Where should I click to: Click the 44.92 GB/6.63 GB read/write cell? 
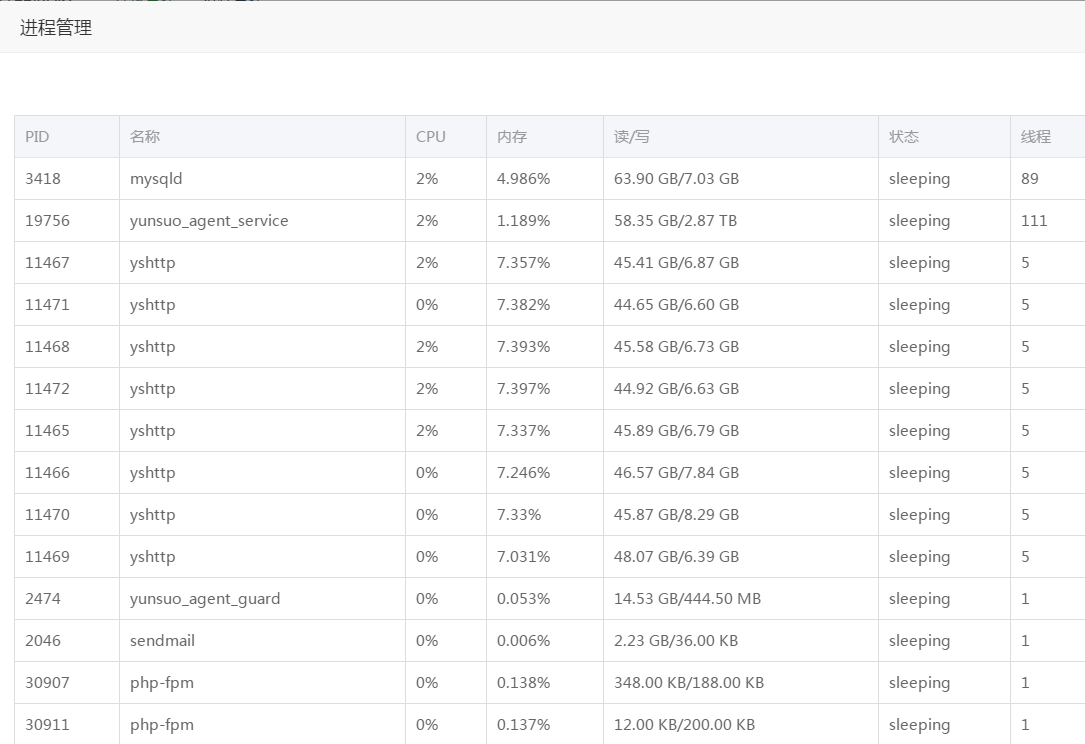click(x=676, y=389)
